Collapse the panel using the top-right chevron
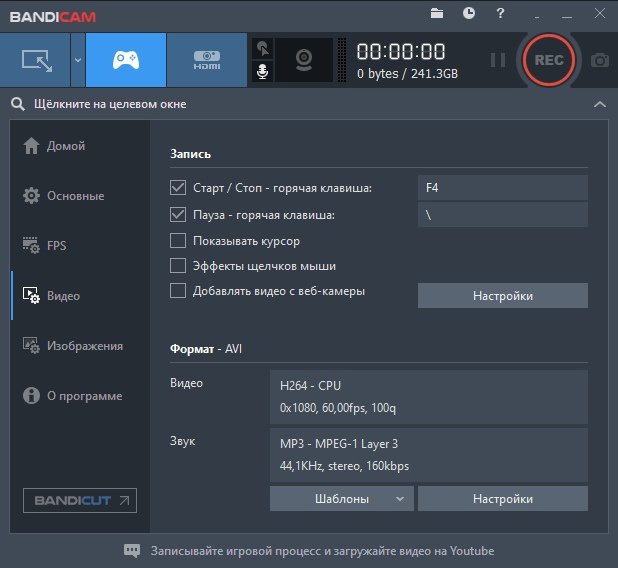This screenshot has width=618, height=568. pos(599,104)
